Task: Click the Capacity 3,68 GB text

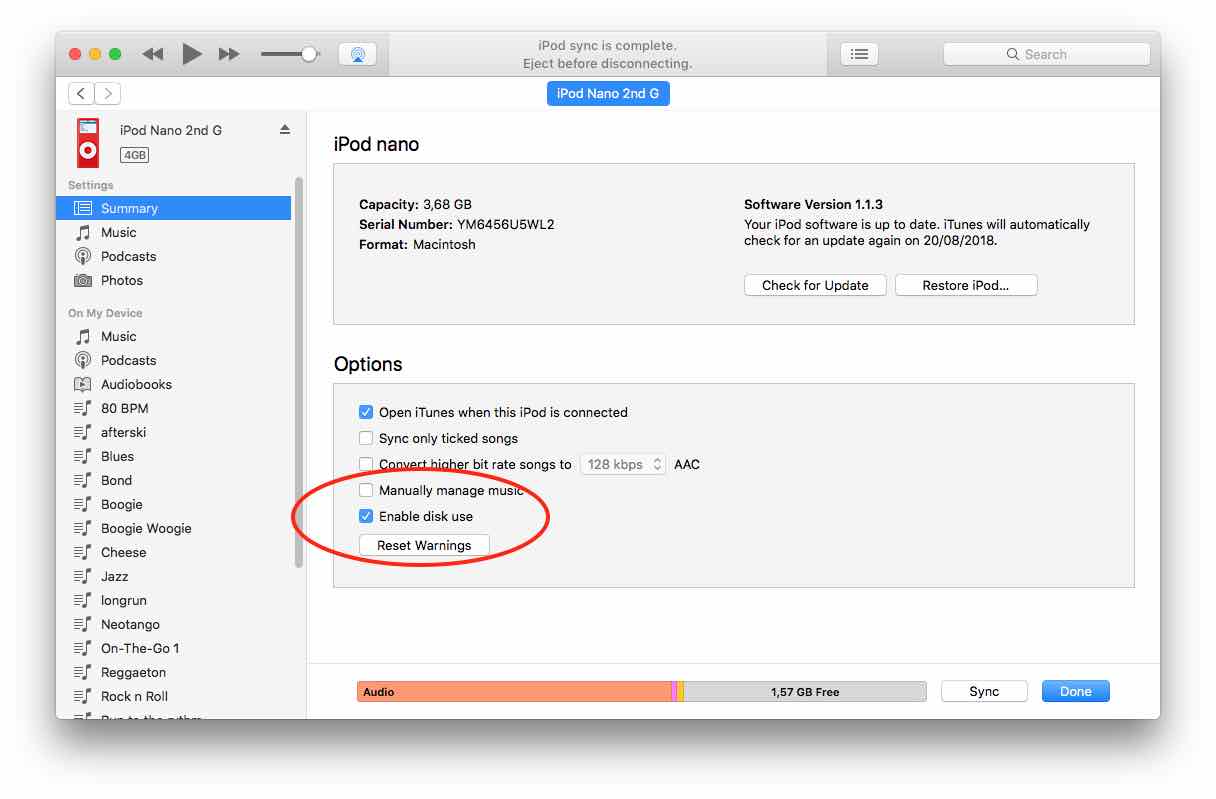Action: point(416,204)
